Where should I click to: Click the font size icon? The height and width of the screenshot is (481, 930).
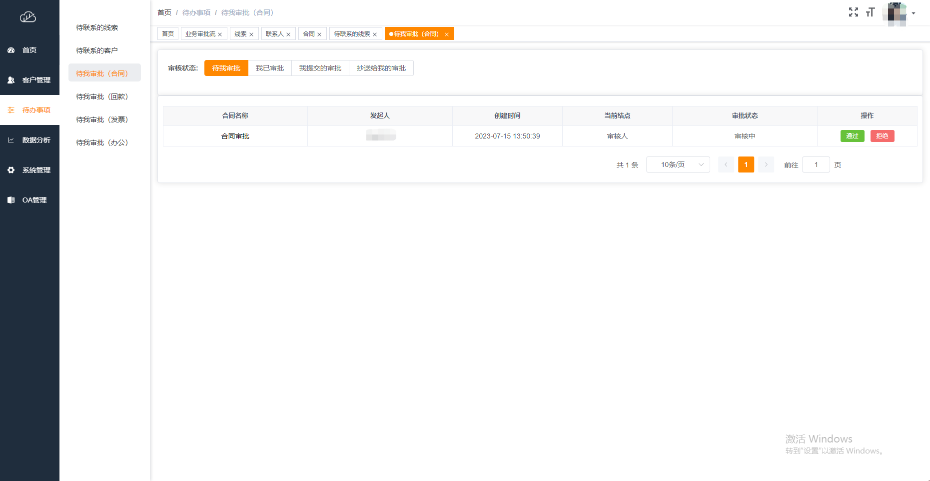point(870,12)
